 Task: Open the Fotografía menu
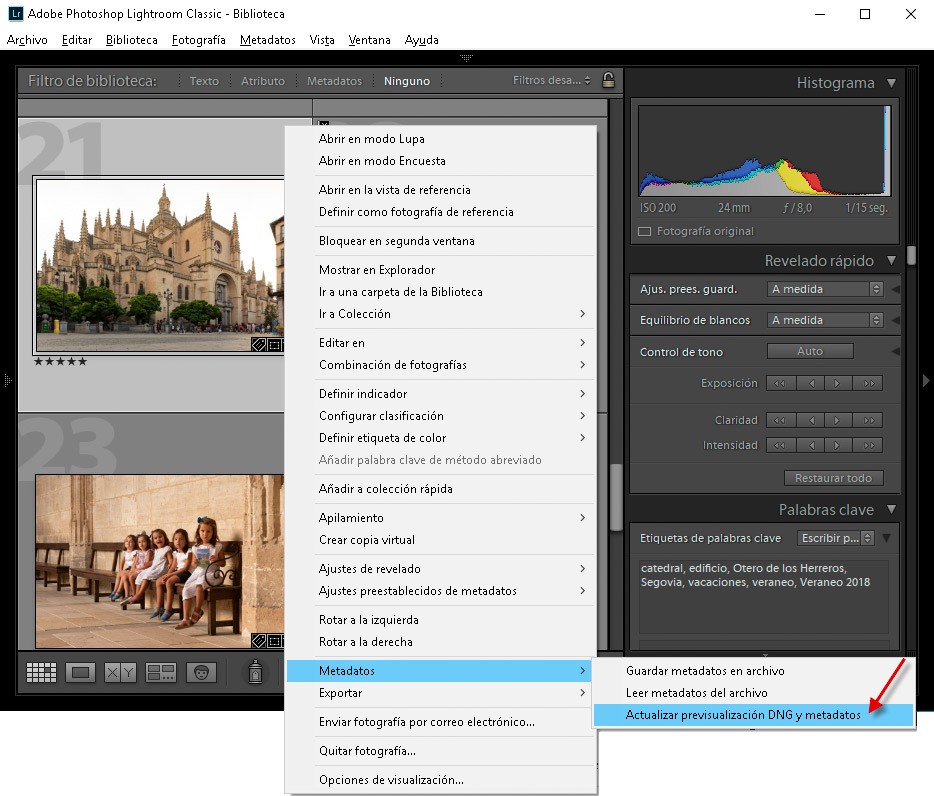[x=198, y=40]
